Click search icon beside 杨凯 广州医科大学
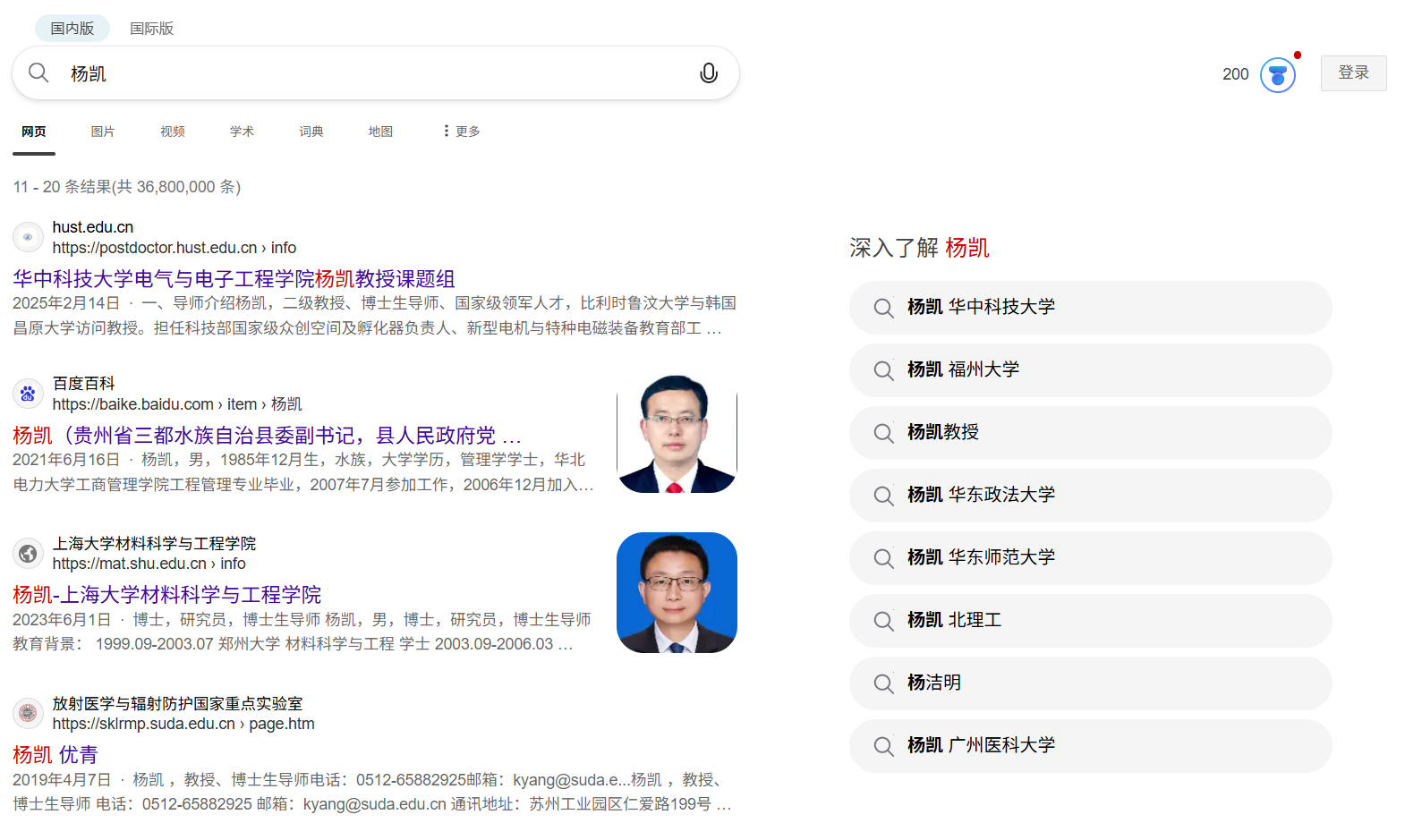Viewport: 1405px width, 840px height. (x=883, y=746)
